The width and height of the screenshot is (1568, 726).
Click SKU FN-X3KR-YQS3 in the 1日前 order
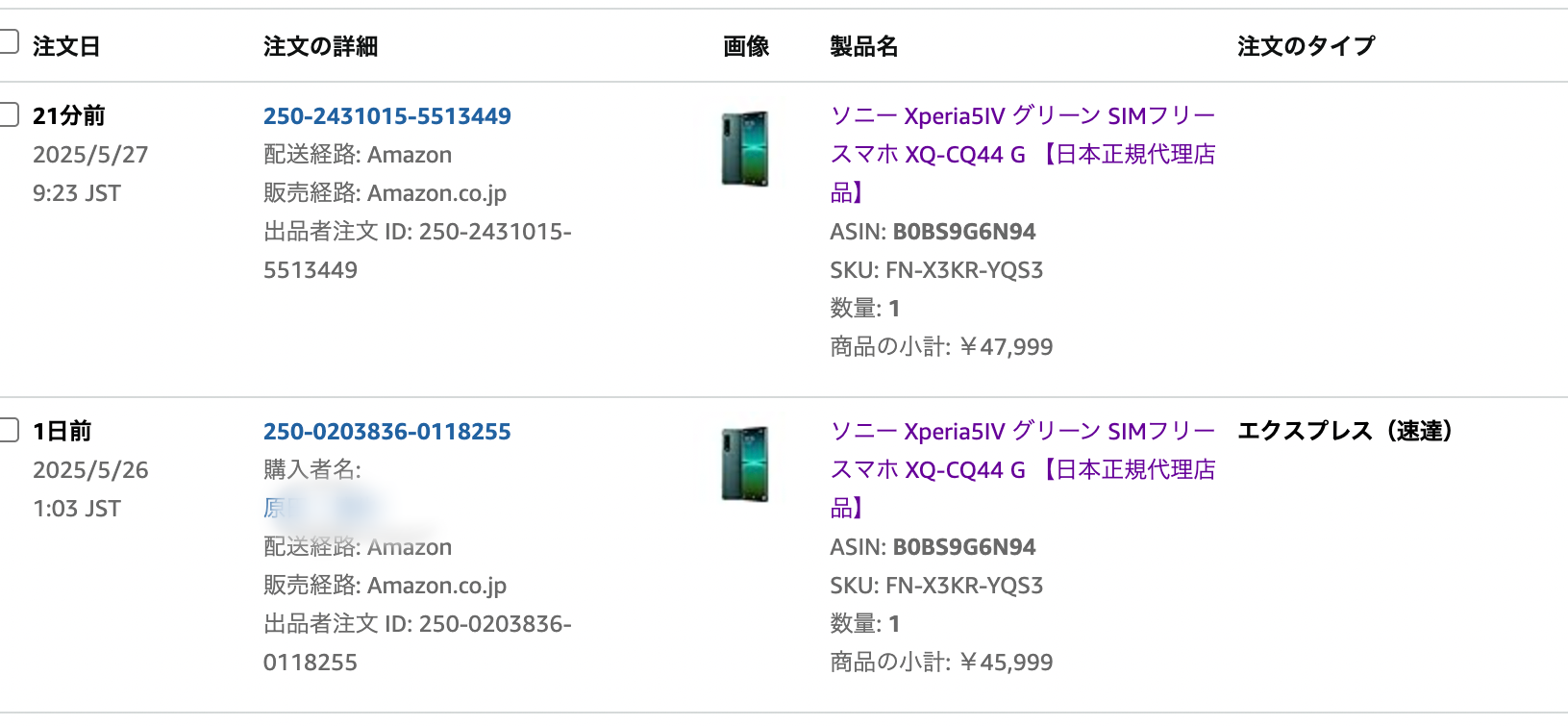click(x=963, y=586)
